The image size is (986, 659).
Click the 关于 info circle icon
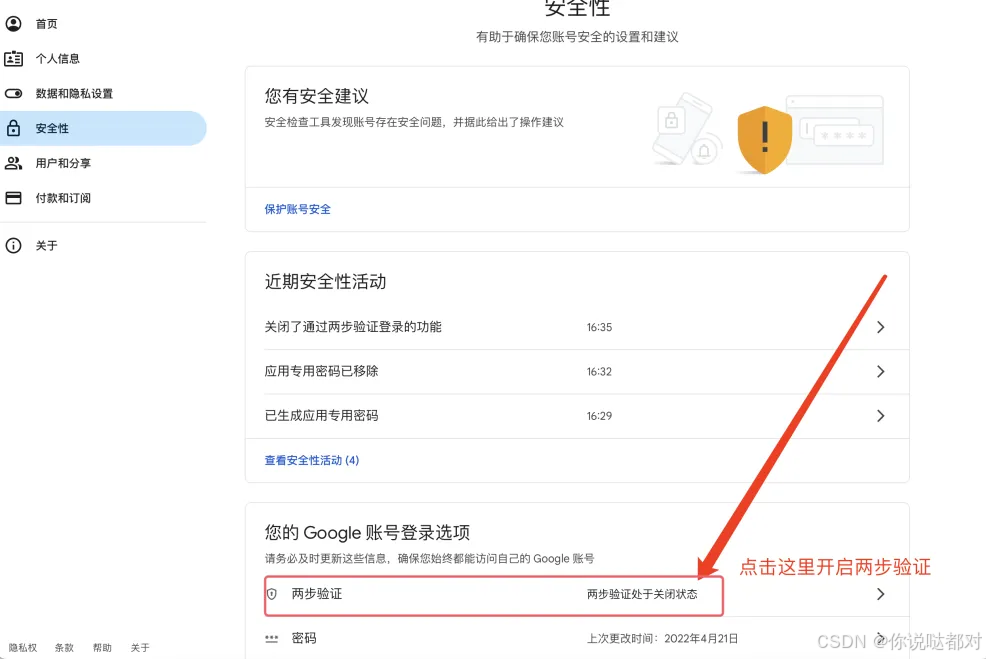coord(13,245)
